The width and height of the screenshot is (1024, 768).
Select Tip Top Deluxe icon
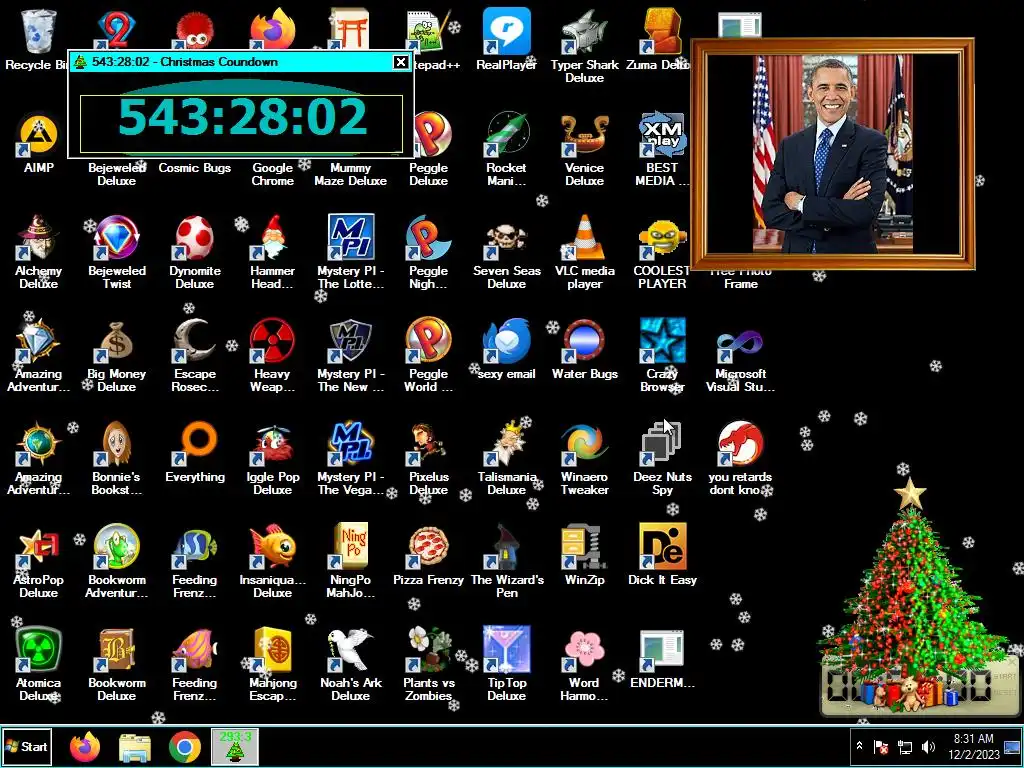click(506, 650)
